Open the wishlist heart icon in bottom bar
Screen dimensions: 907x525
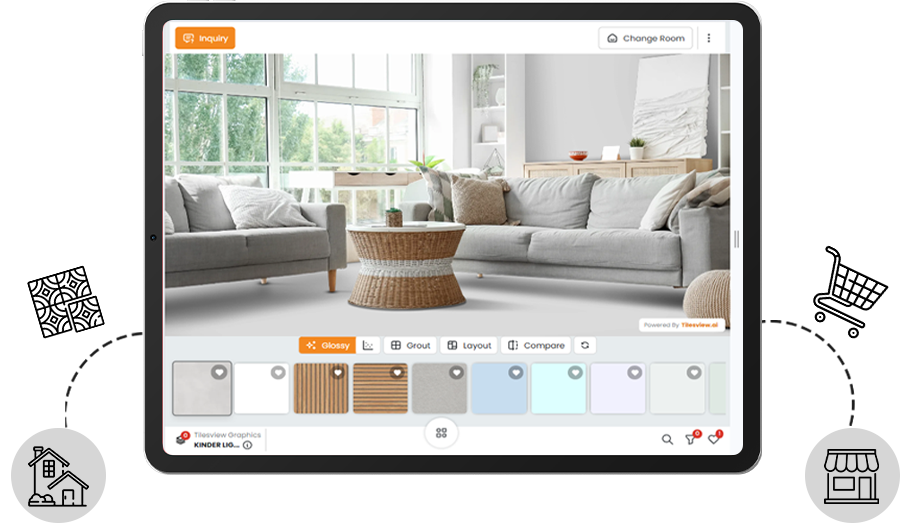click(x=713, y=439)
